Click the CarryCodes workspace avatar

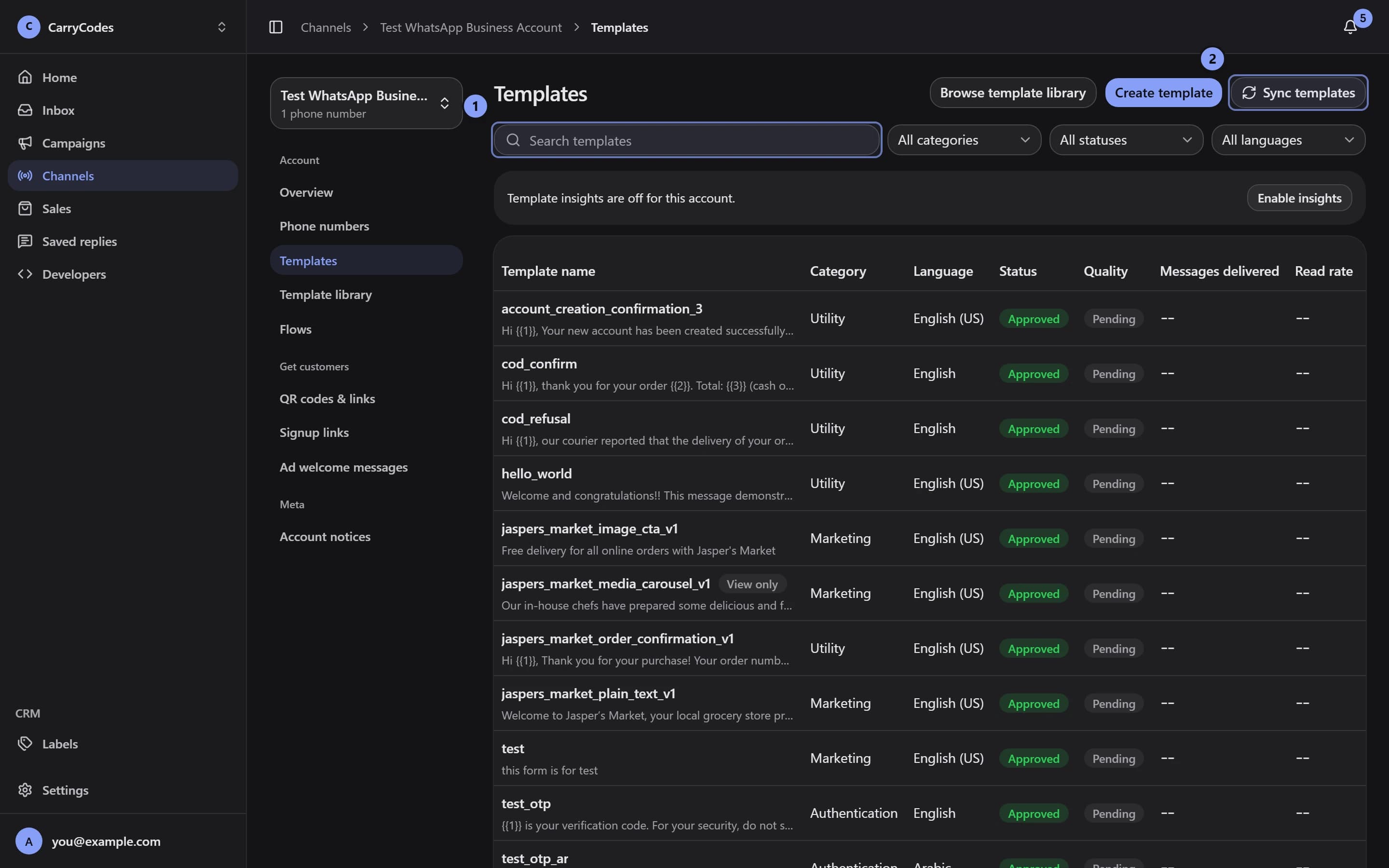point(29,27)
